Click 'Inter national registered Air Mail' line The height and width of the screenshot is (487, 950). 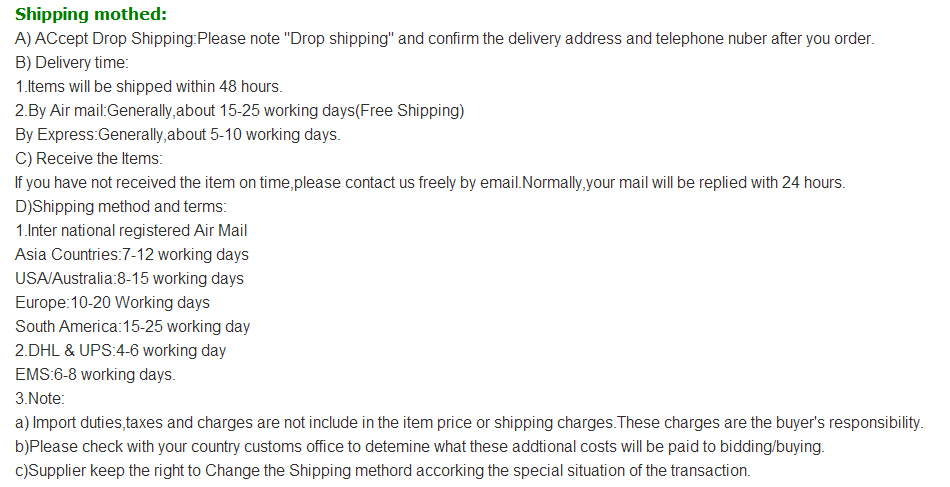131,231
